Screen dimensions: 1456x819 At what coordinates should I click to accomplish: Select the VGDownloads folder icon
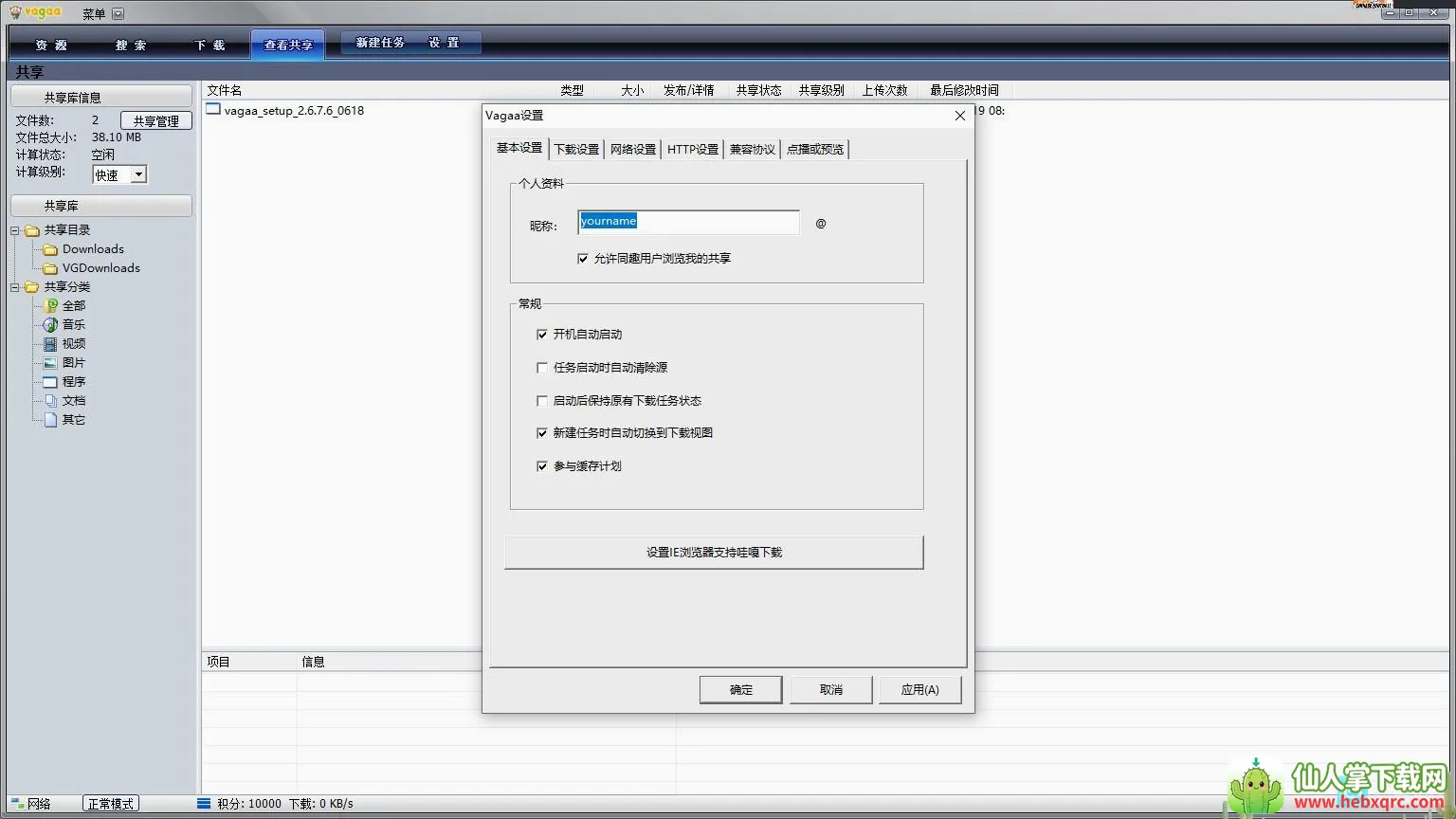click(50, 268)
